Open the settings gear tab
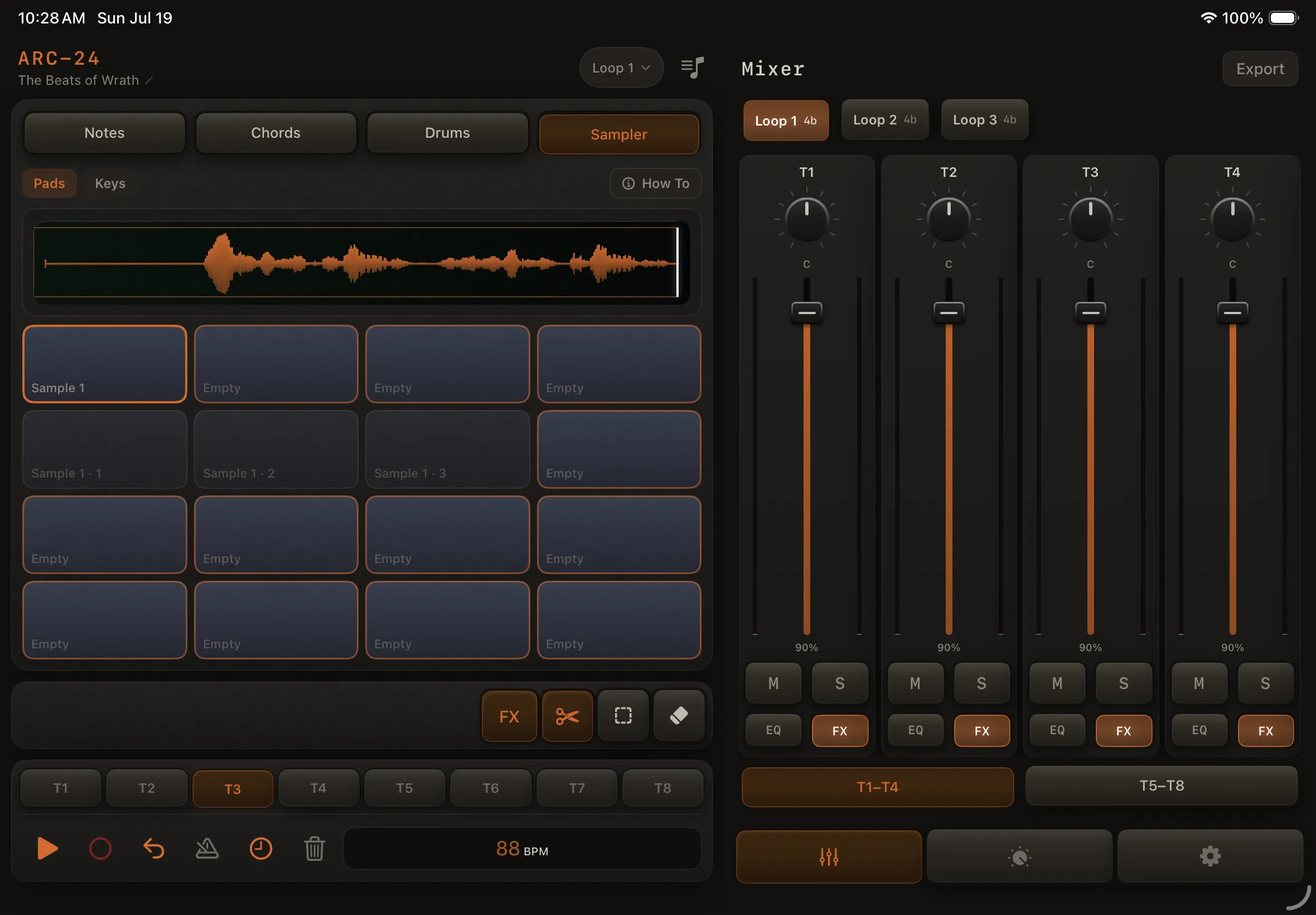Screen dimensions: 1316x915 click(1210, 856)
